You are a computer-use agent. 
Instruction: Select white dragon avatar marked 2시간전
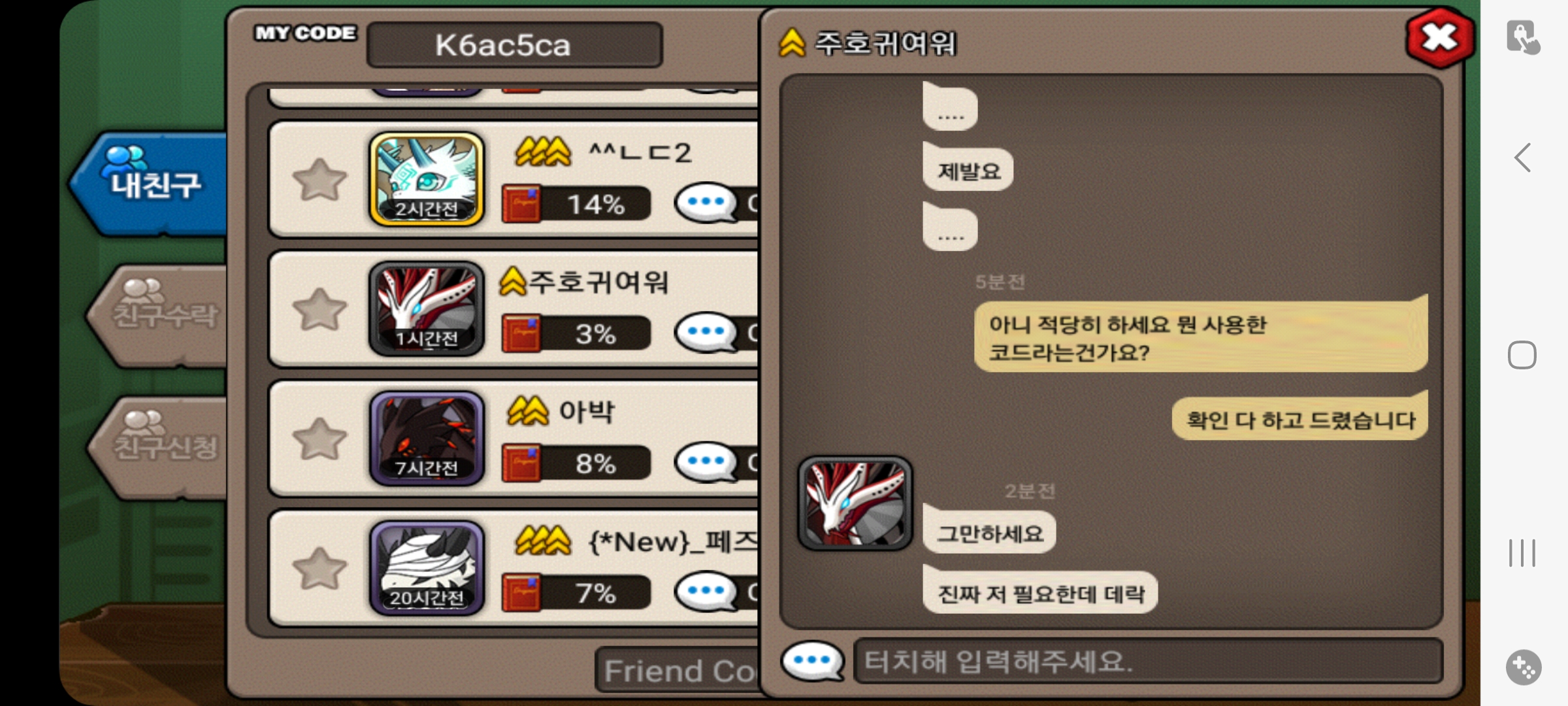[427, 179]
